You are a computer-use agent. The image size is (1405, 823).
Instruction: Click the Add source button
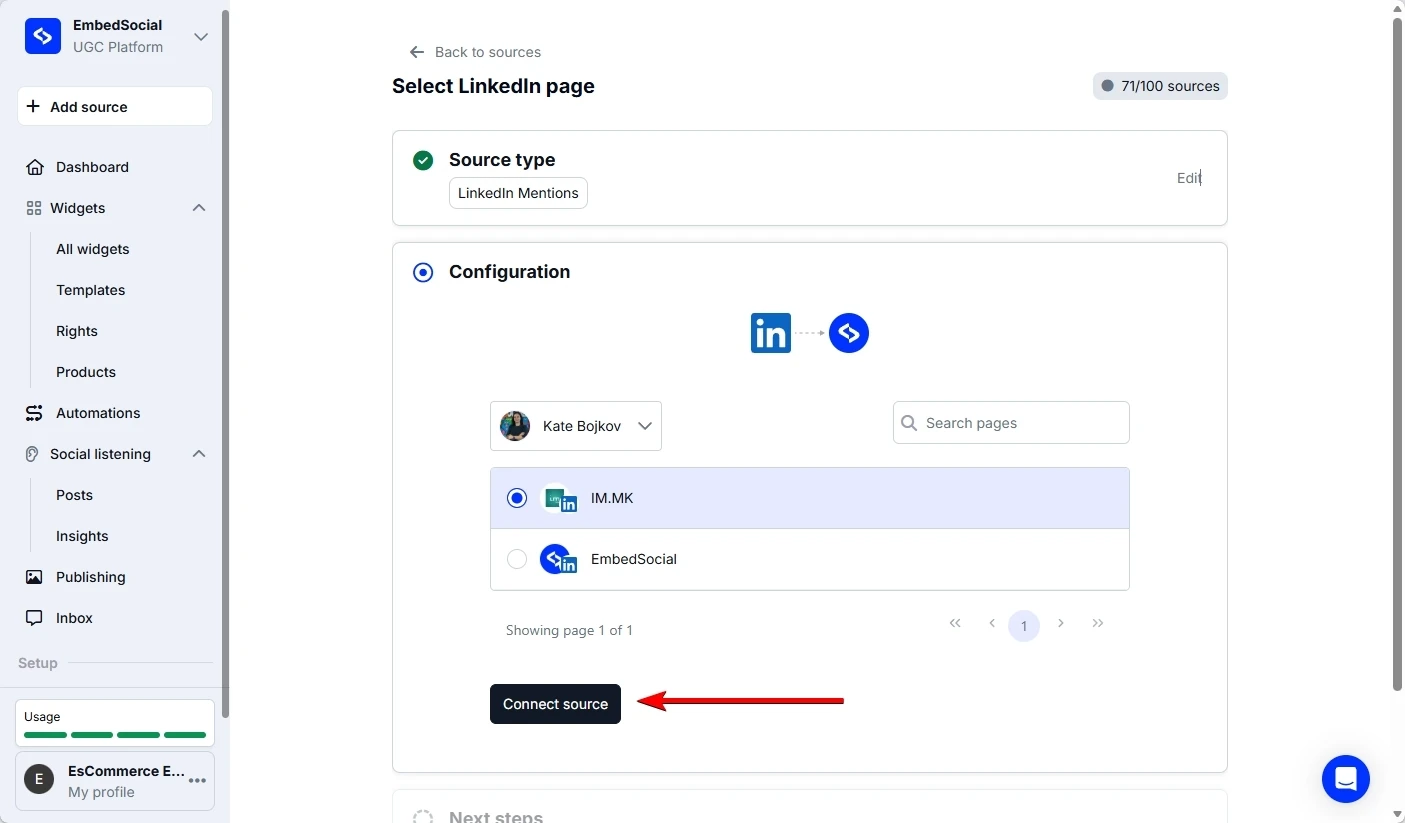point(115,106)
